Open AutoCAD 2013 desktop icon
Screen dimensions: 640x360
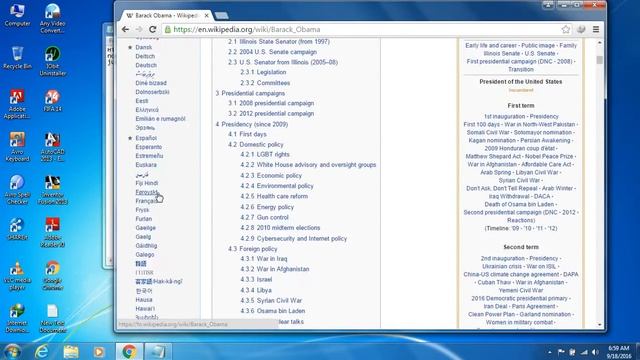point(53,147)
